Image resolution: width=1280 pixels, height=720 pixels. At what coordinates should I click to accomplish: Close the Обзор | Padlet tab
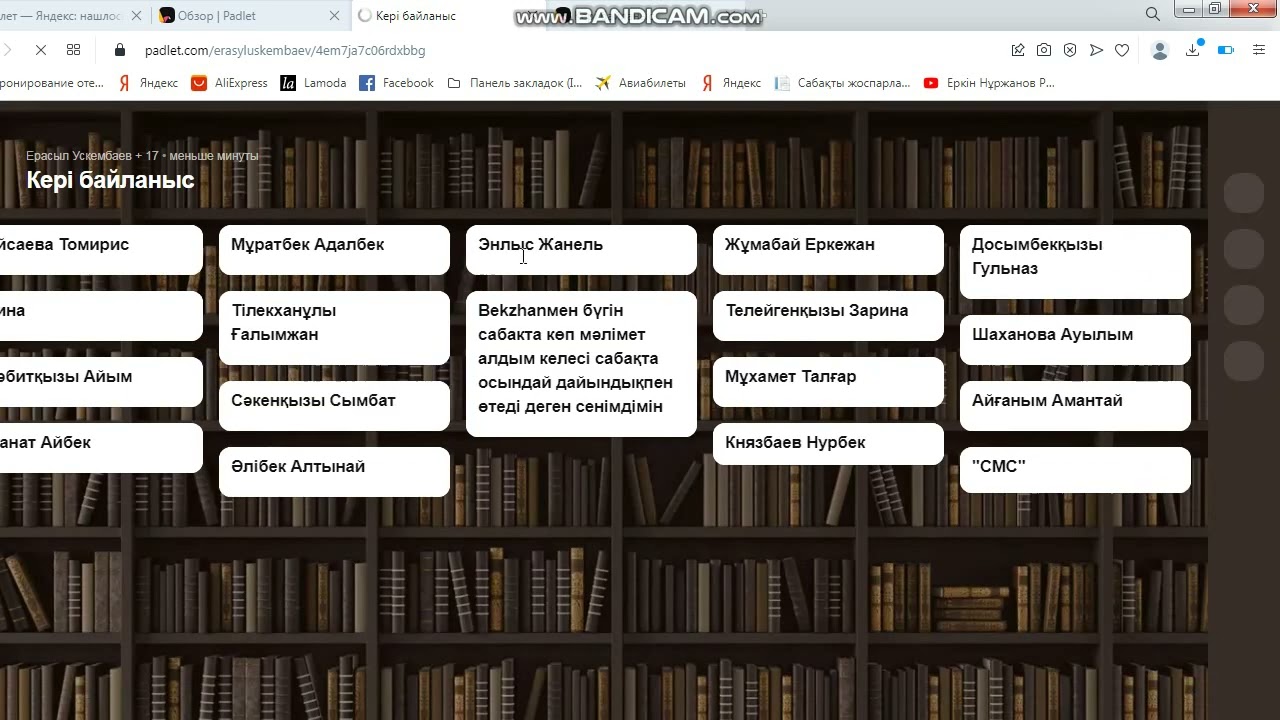(x=335, y=15)
